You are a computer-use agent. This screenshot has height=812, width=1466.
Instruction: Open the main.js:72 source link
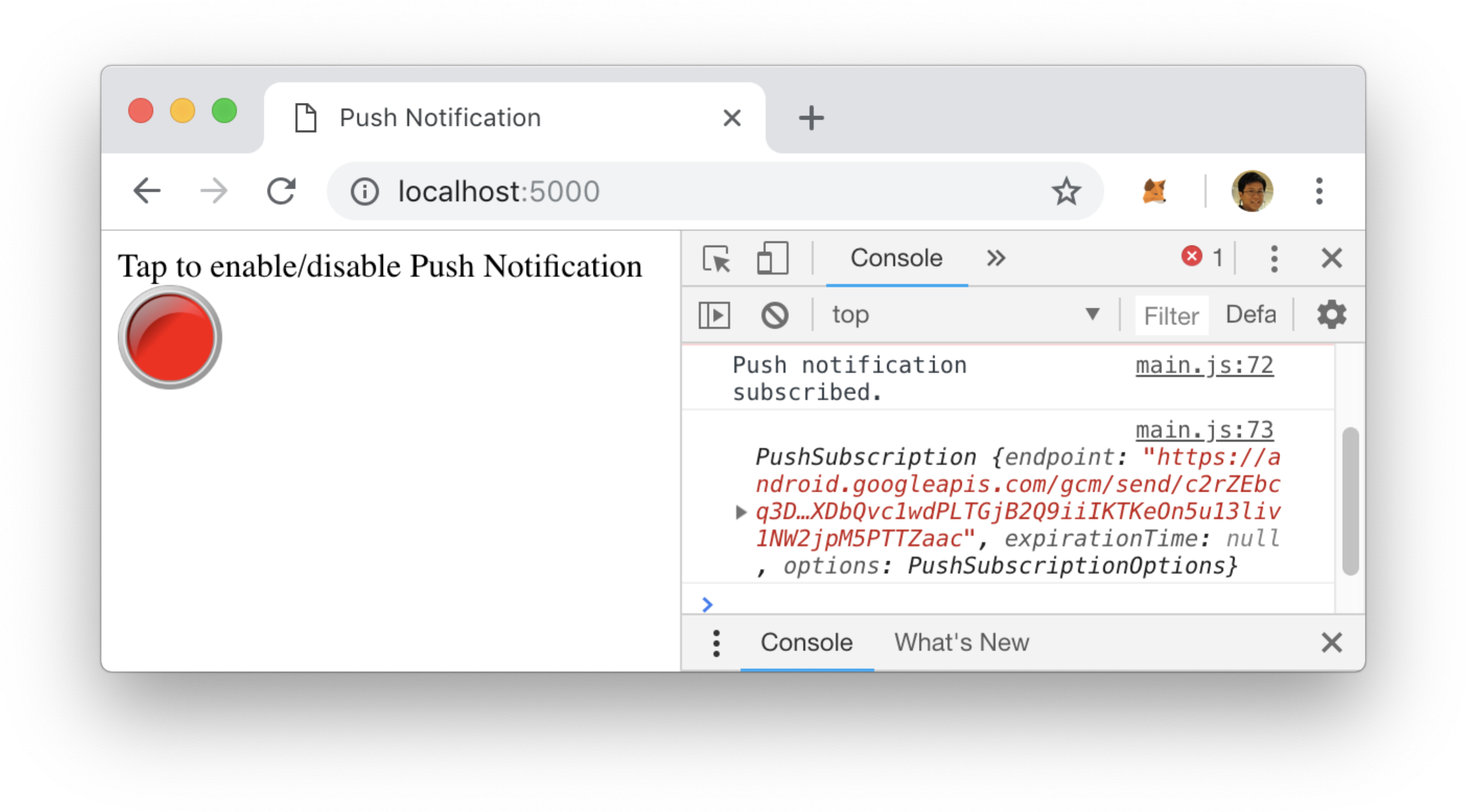(x=1204, y=366)
